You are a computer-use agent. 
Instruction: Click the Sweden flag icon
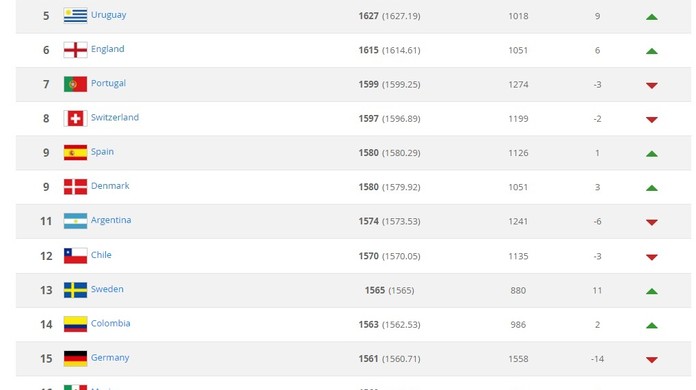coord(75,290)
